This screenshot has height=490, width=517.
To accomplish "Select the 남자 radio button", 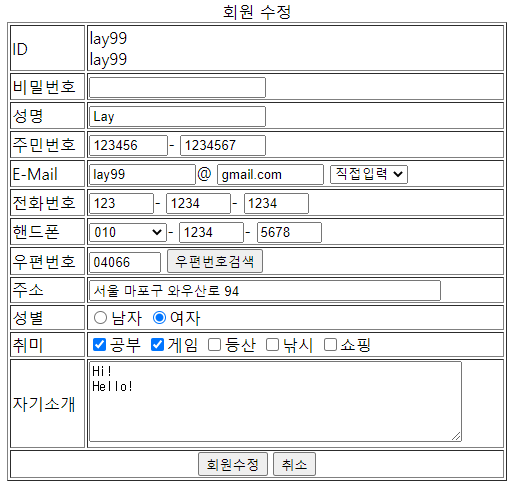I will (x=100, y=318).
